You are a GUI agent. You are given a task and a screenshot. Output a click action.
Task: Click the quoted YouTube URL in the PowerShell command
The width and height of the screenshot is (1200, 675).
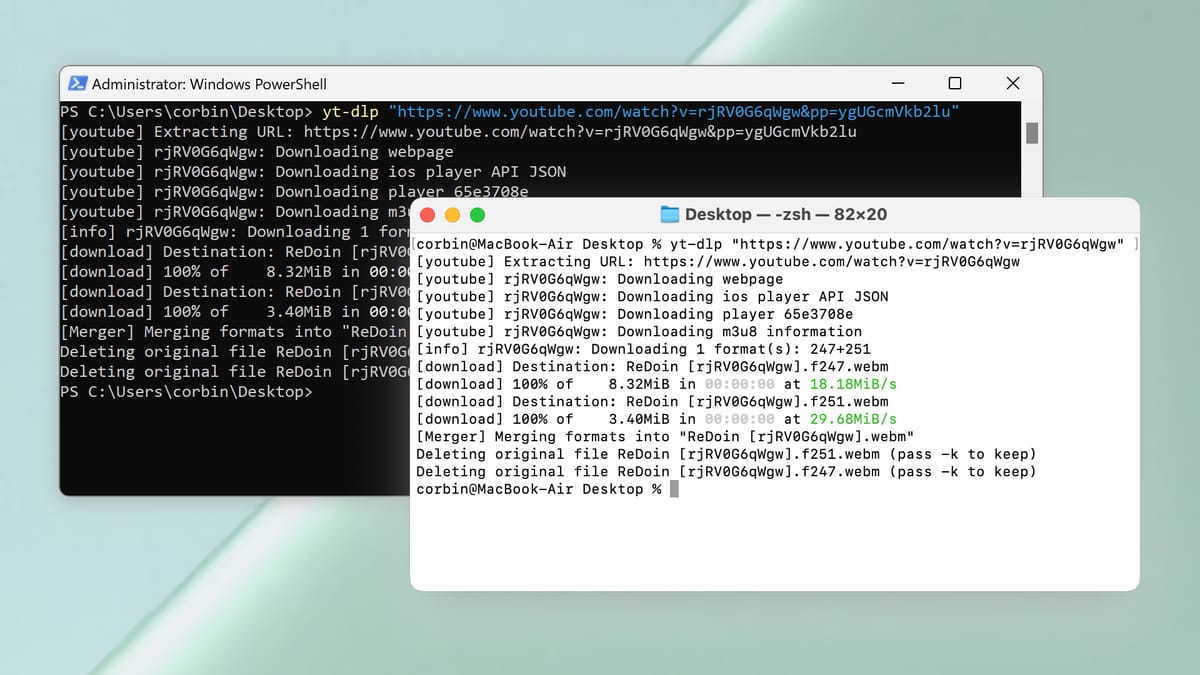(x=674, y=112)
